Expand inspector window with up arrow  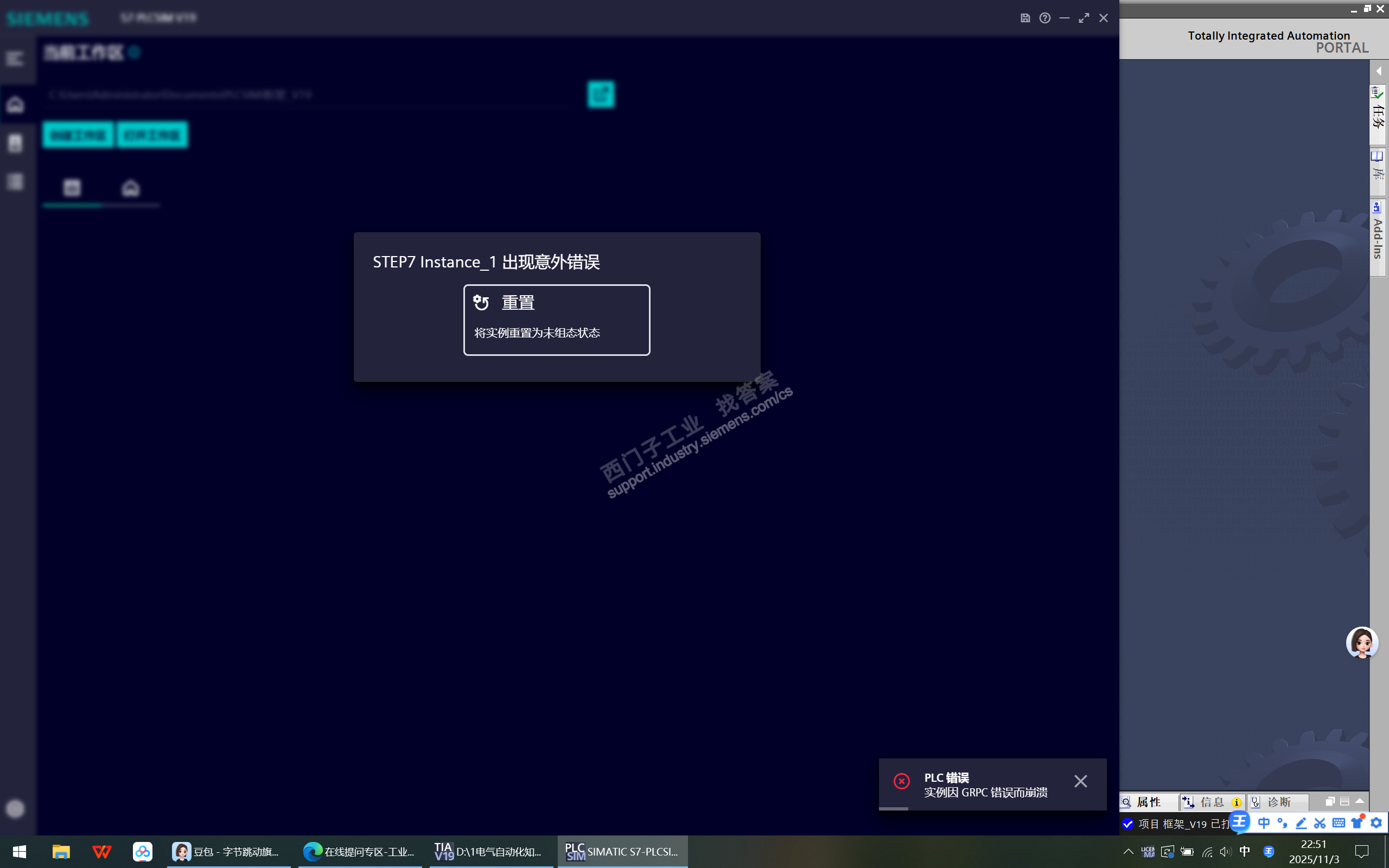coord(1359,801)
